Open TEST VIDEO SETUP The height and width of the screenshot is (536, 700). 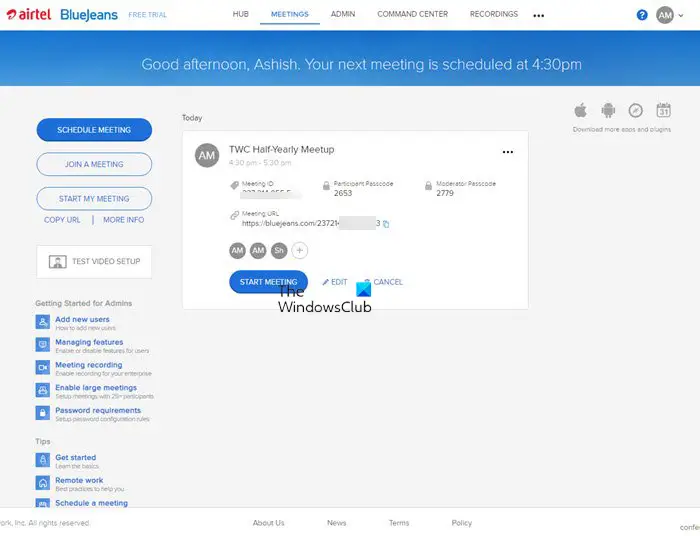click(x=94, y=262)
